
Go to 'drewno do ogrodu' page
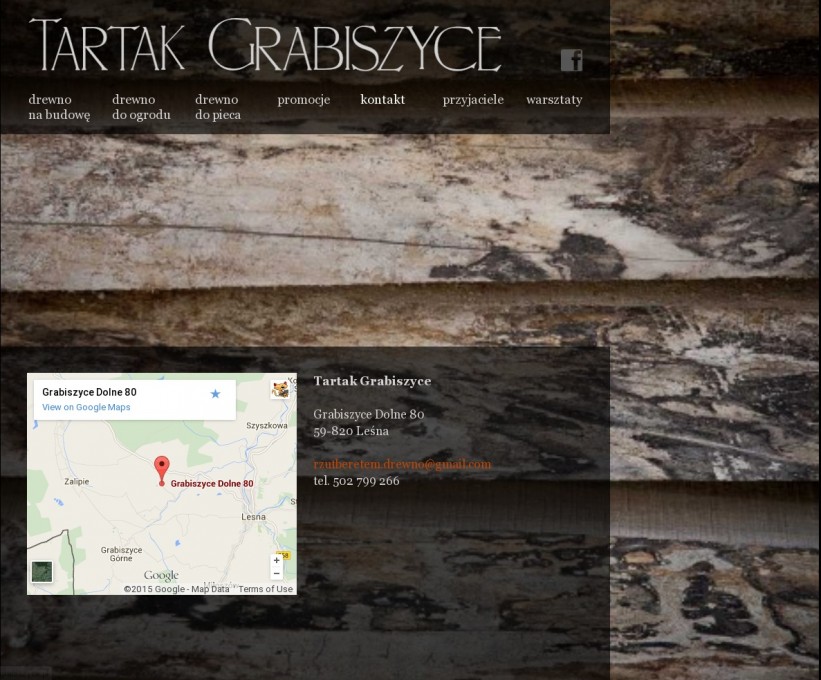tap(141, 107)
